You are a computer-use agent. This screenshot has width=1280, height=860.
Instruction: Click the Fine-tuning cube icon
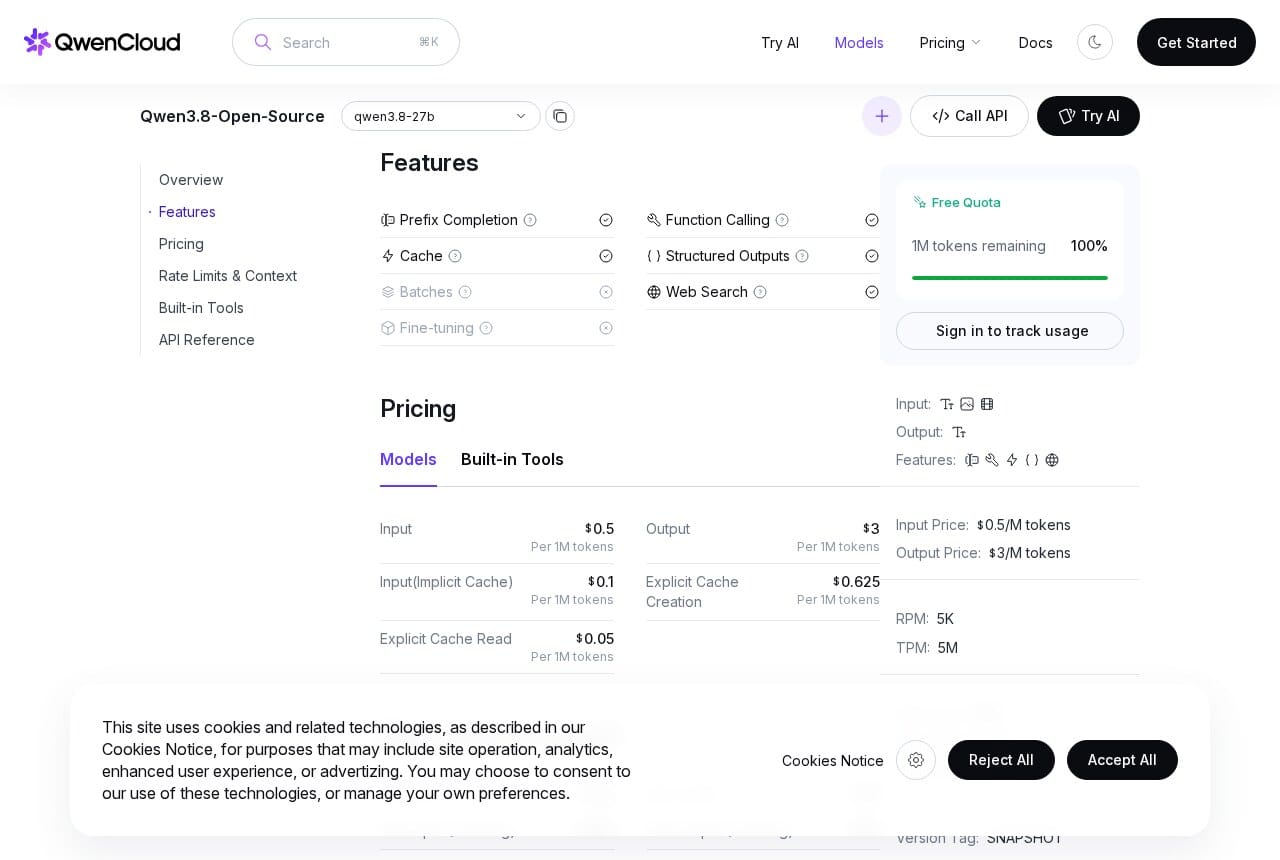[x=388, y=328]
